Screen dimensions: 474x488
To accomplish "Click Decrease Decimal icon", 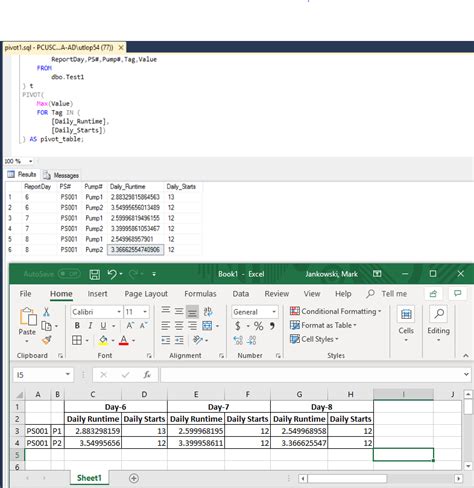I will (x=252, y=340).
